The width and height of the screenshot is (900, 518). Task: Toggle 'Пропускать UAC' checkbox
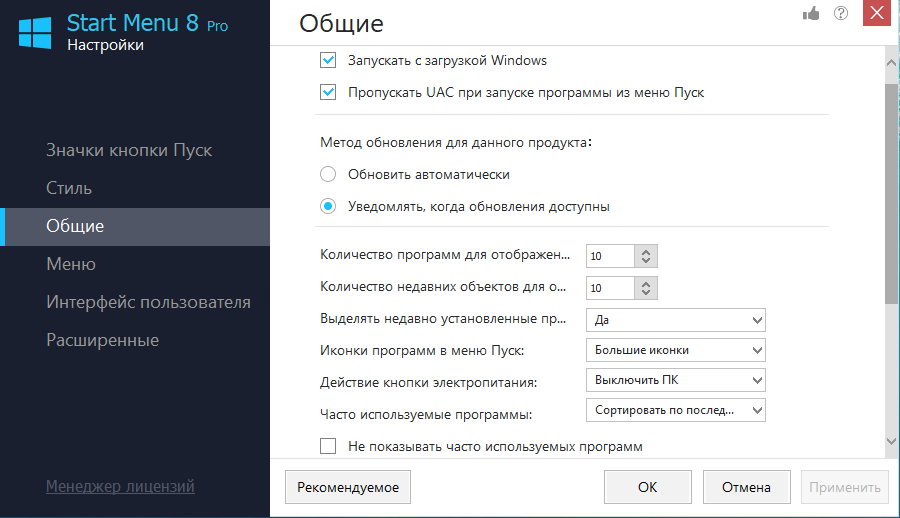click(328, 92)
